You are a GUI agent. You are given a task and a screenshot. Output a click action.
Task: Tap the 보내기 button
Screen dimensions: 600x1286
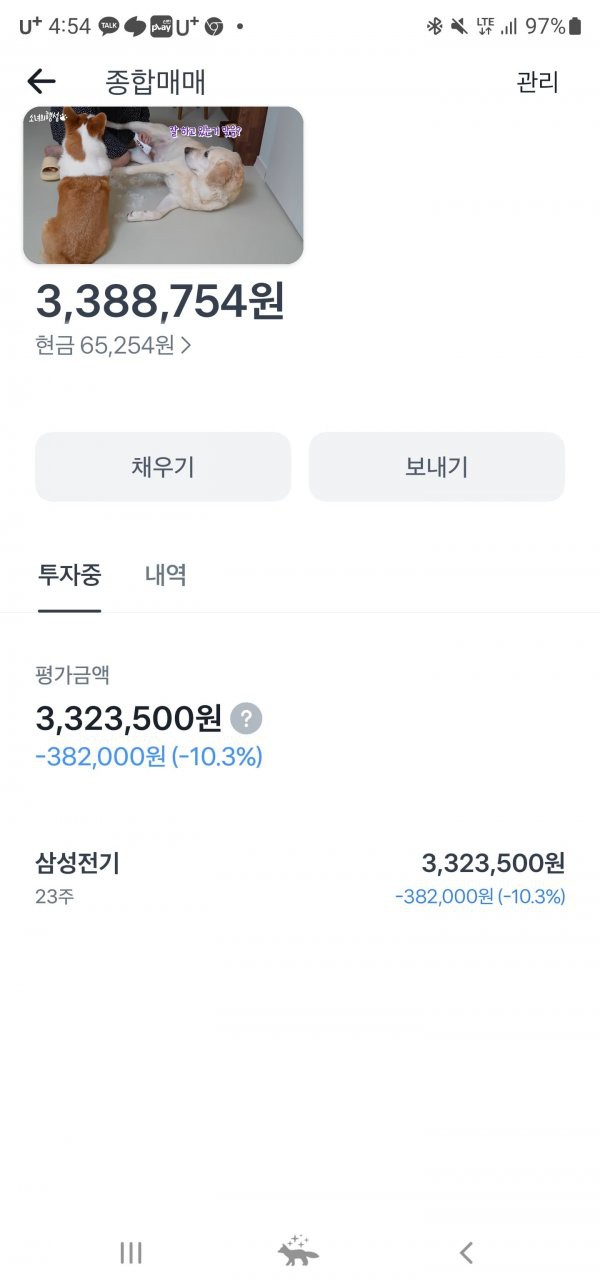[x=437, y=467]
